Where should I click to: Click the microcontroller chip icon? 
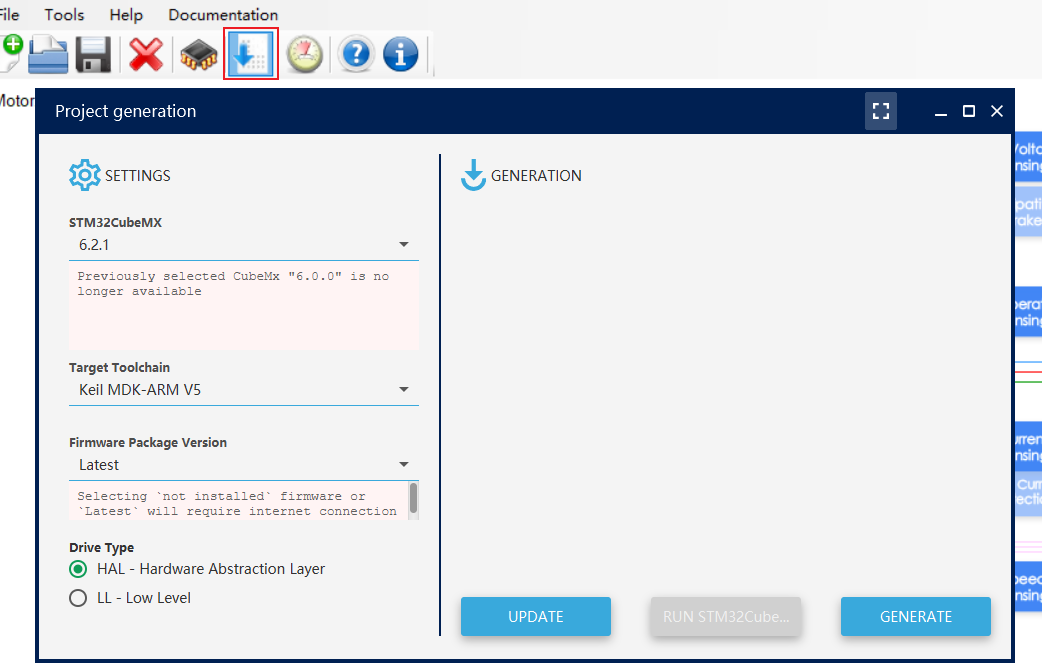click(x=199, y=54)
